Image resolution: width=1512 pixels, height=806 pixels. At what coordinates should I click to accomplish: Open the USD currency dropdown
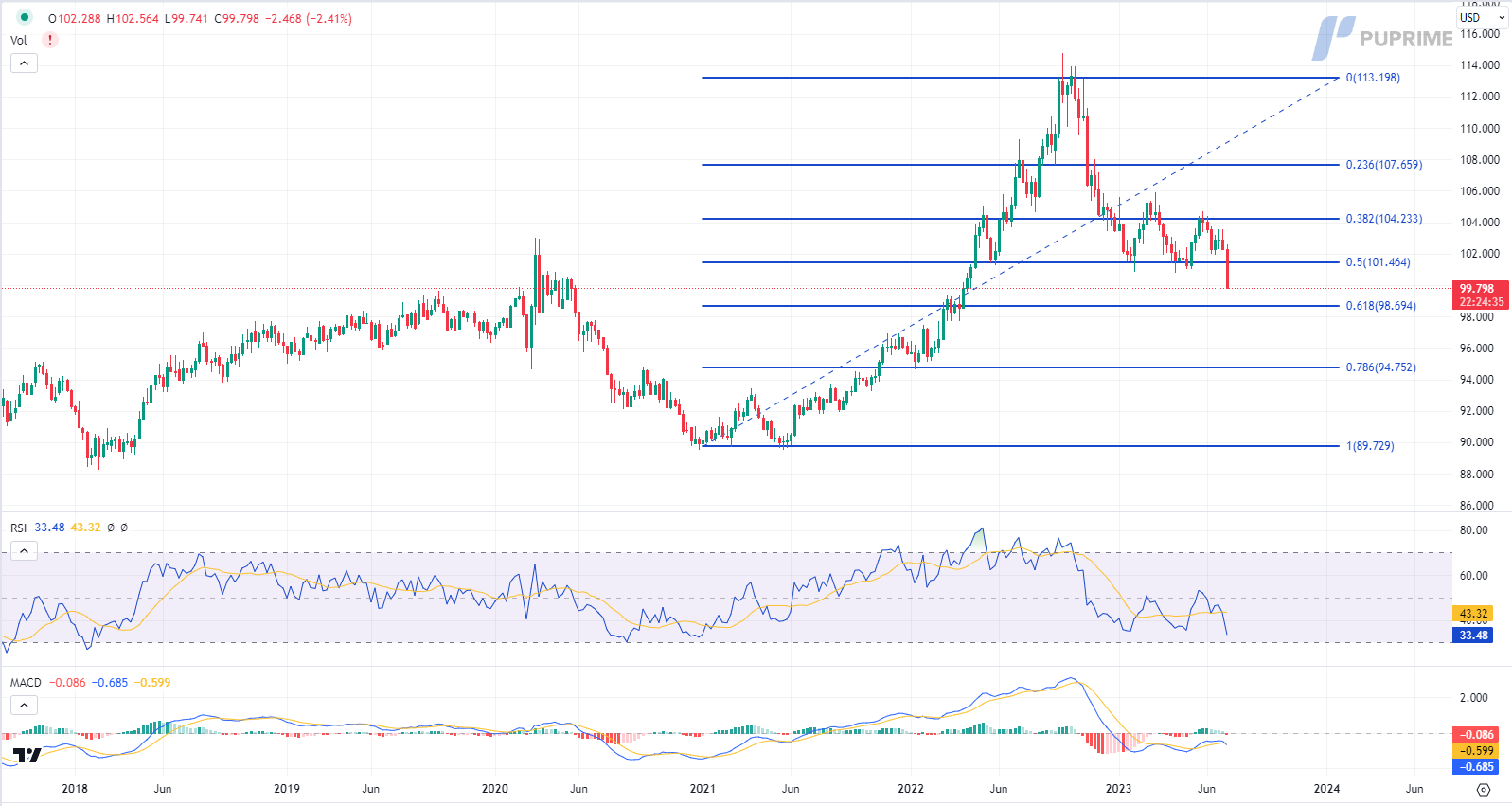pos(1482,17)
